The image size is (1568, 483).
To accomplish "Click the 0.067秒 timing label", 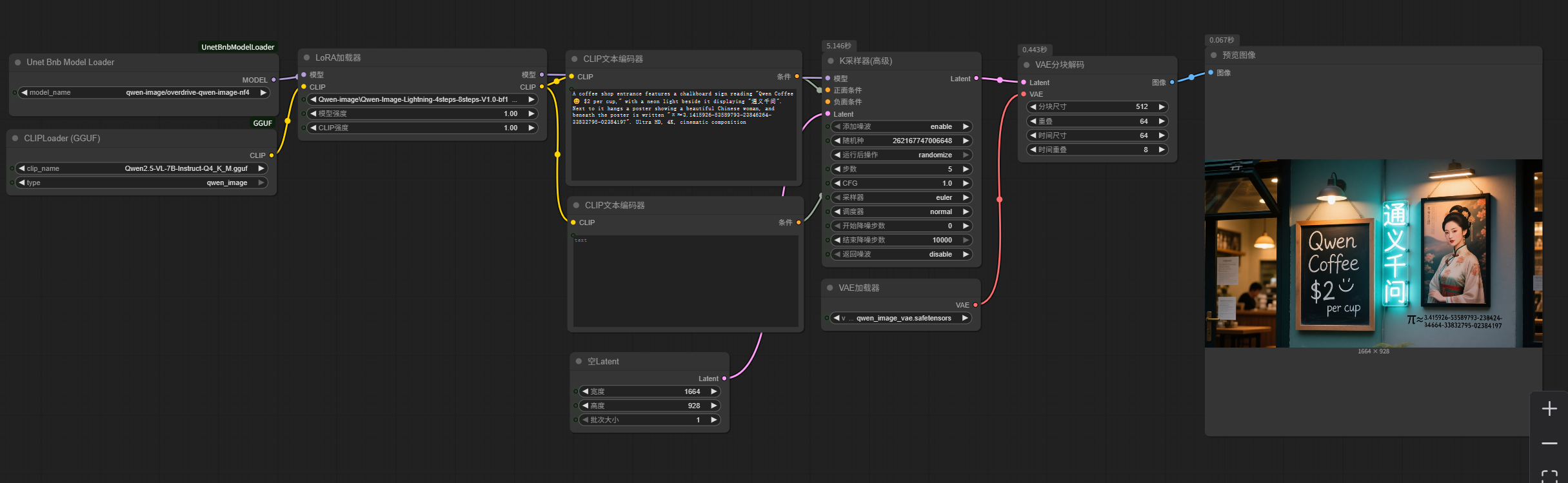I will pos(1222,40).
